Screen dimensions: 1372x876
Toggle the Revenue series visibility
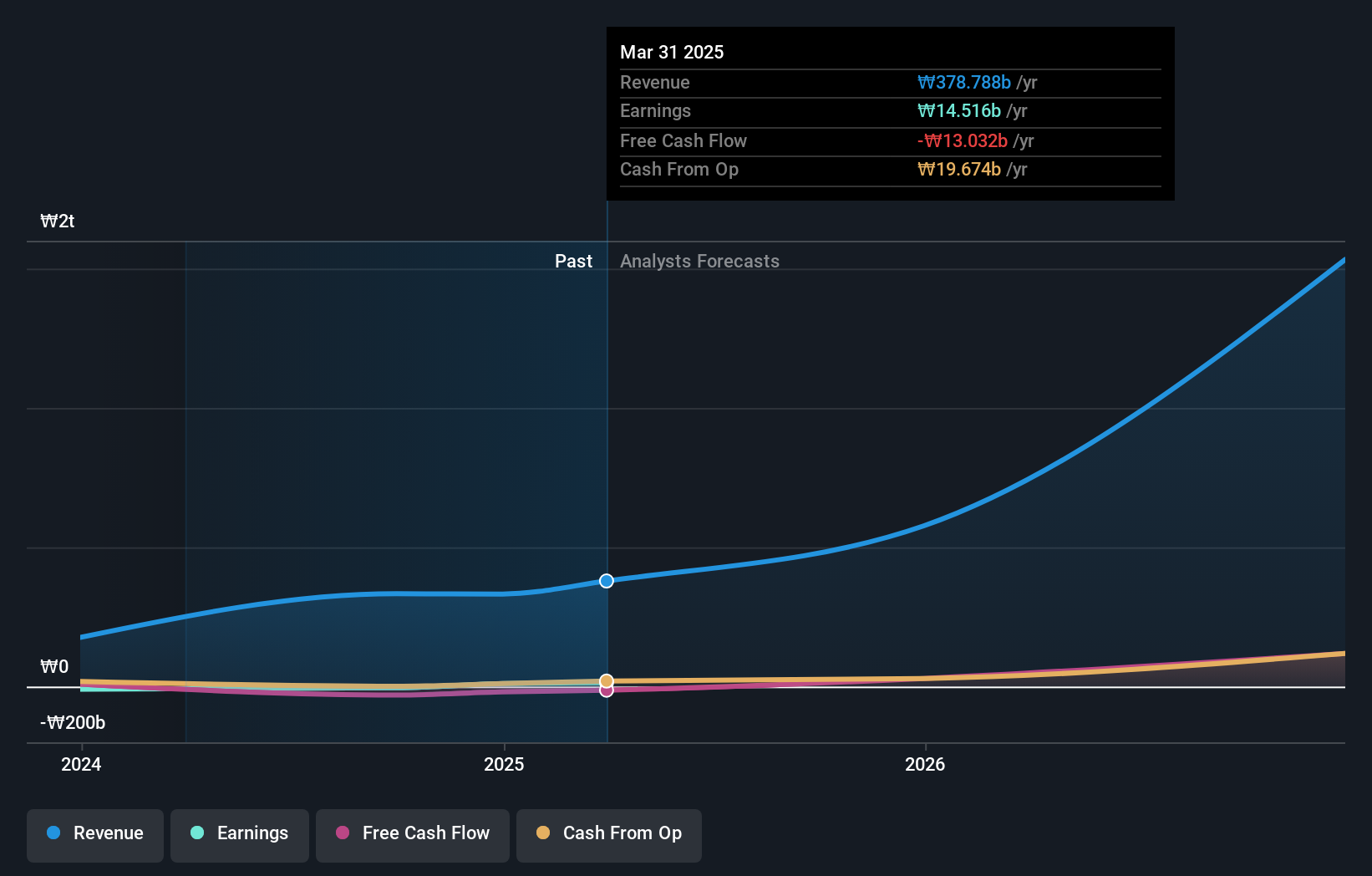(x=94, y=833)
